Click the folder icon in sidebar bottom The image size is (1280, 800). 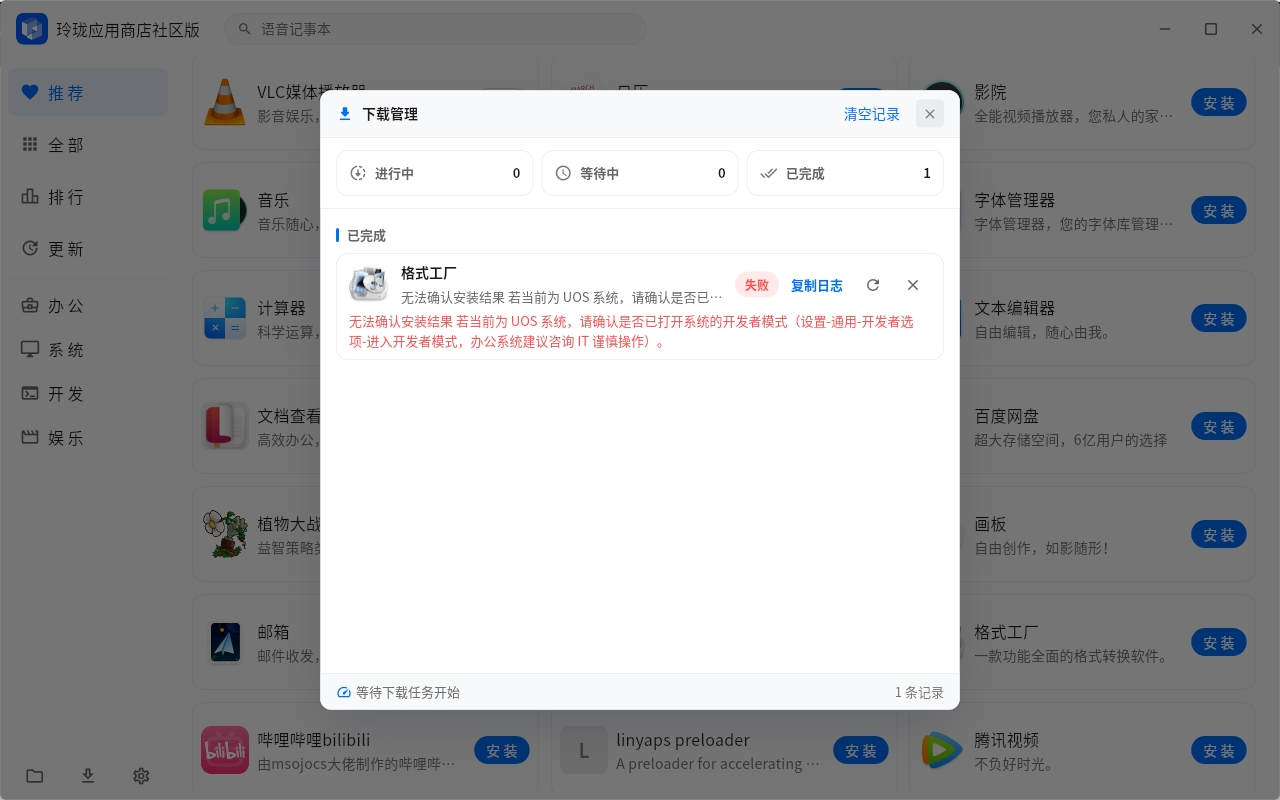[x=35, y=776]
